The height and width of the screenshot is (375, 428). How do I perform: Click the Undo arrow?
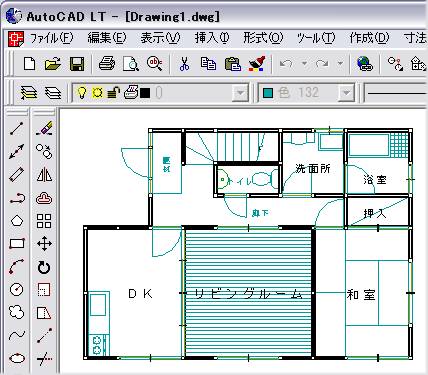[286, 63]
